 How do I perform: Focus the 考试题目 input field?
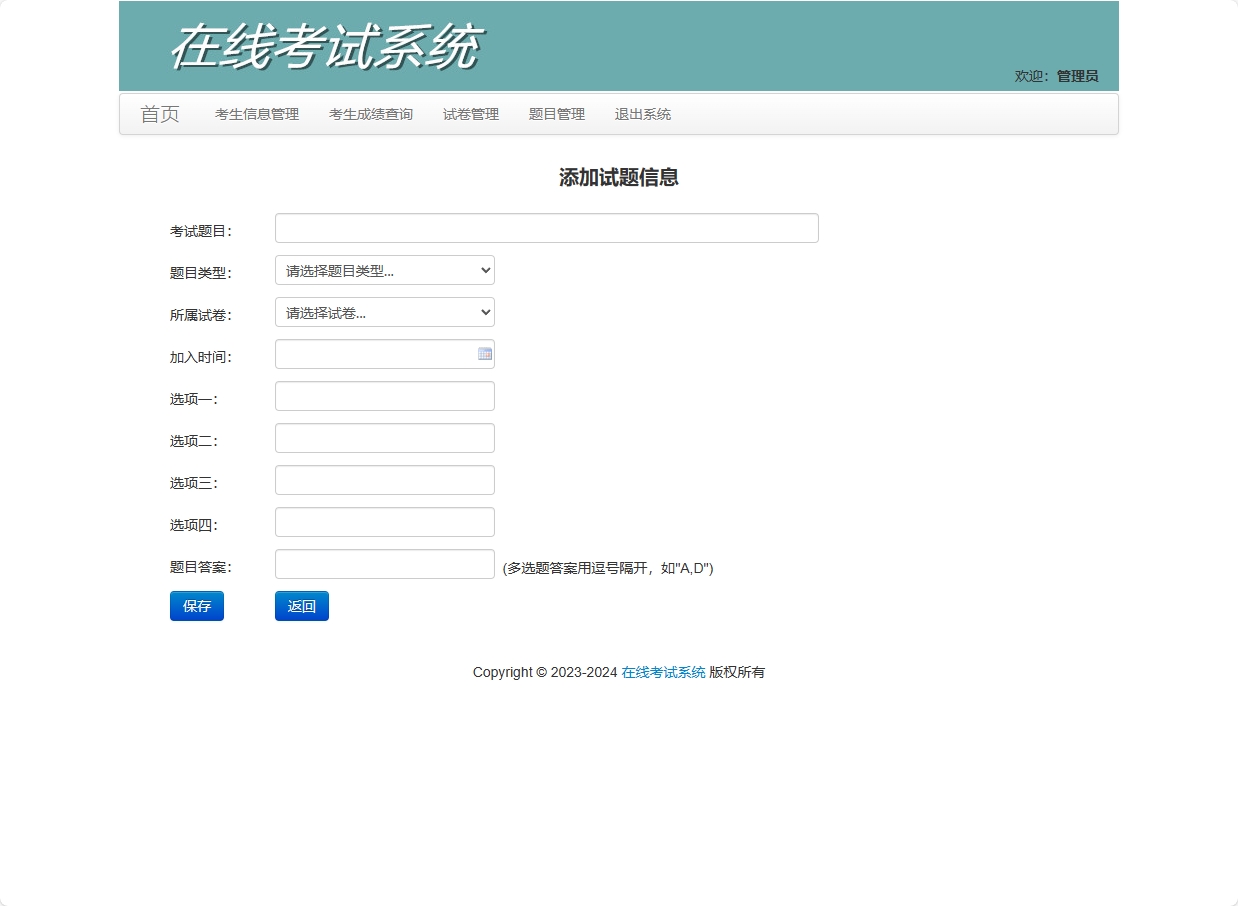546,228
